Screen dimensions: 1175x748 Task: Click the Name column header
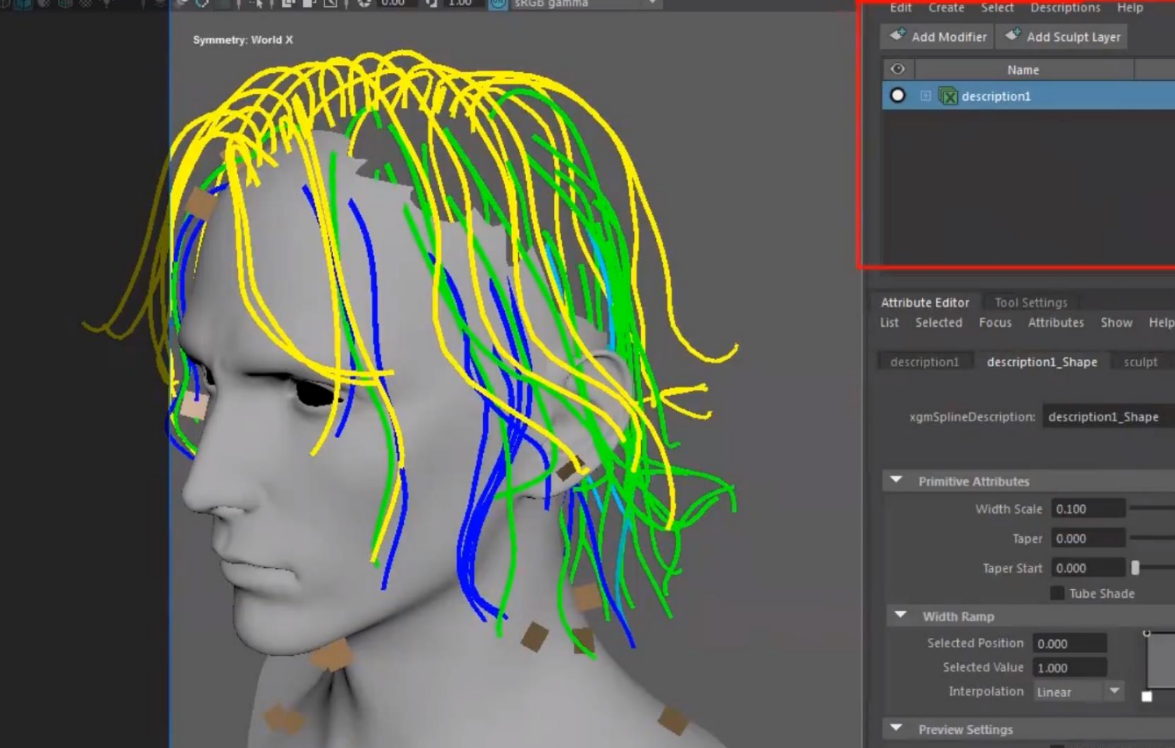(x=1023, y=70)
